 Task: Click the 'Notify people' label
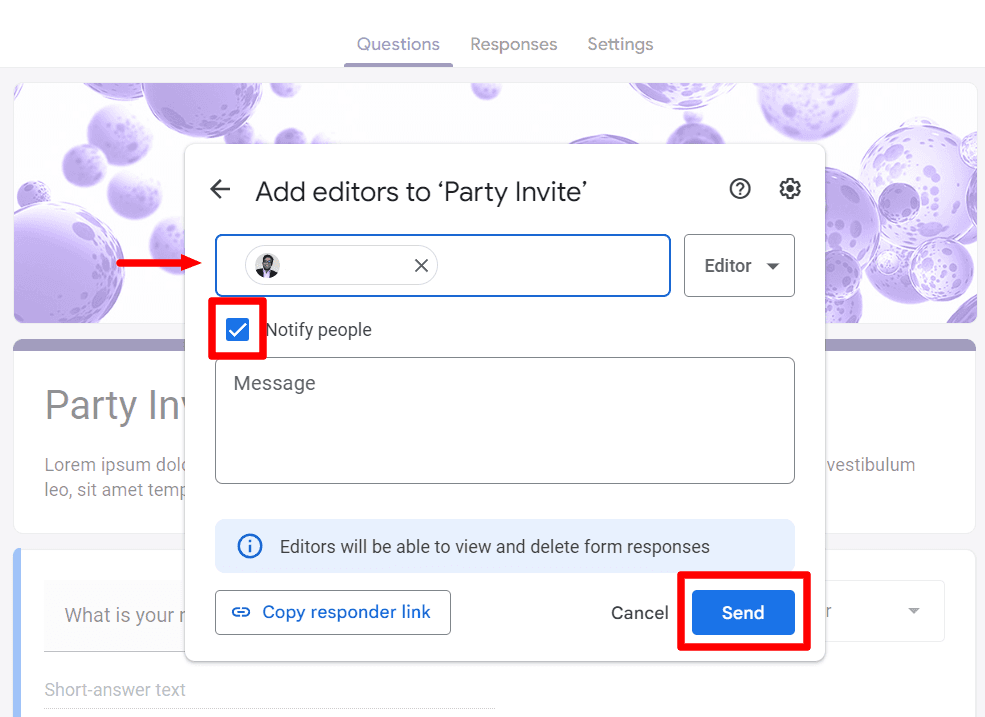click(319, 330)
